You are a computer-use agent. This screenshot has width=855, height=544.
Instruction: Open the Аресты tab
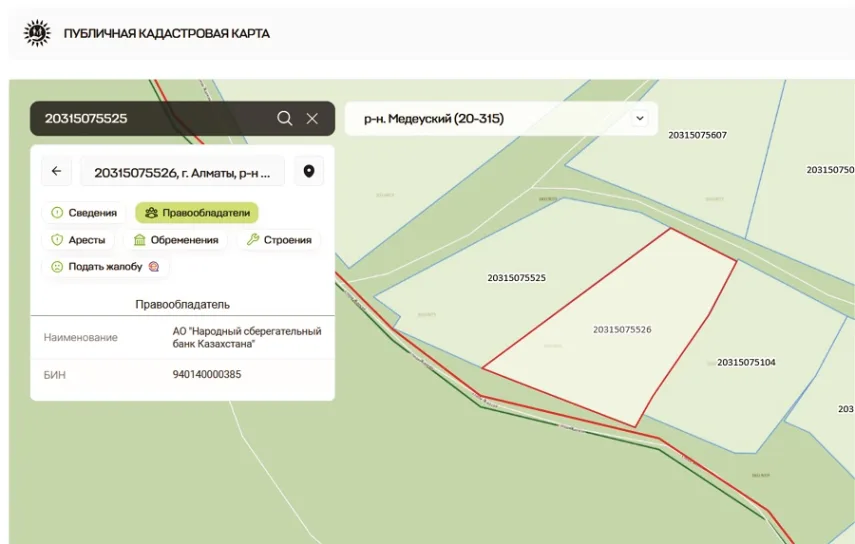pyautogui.click(x=78, y=240)
